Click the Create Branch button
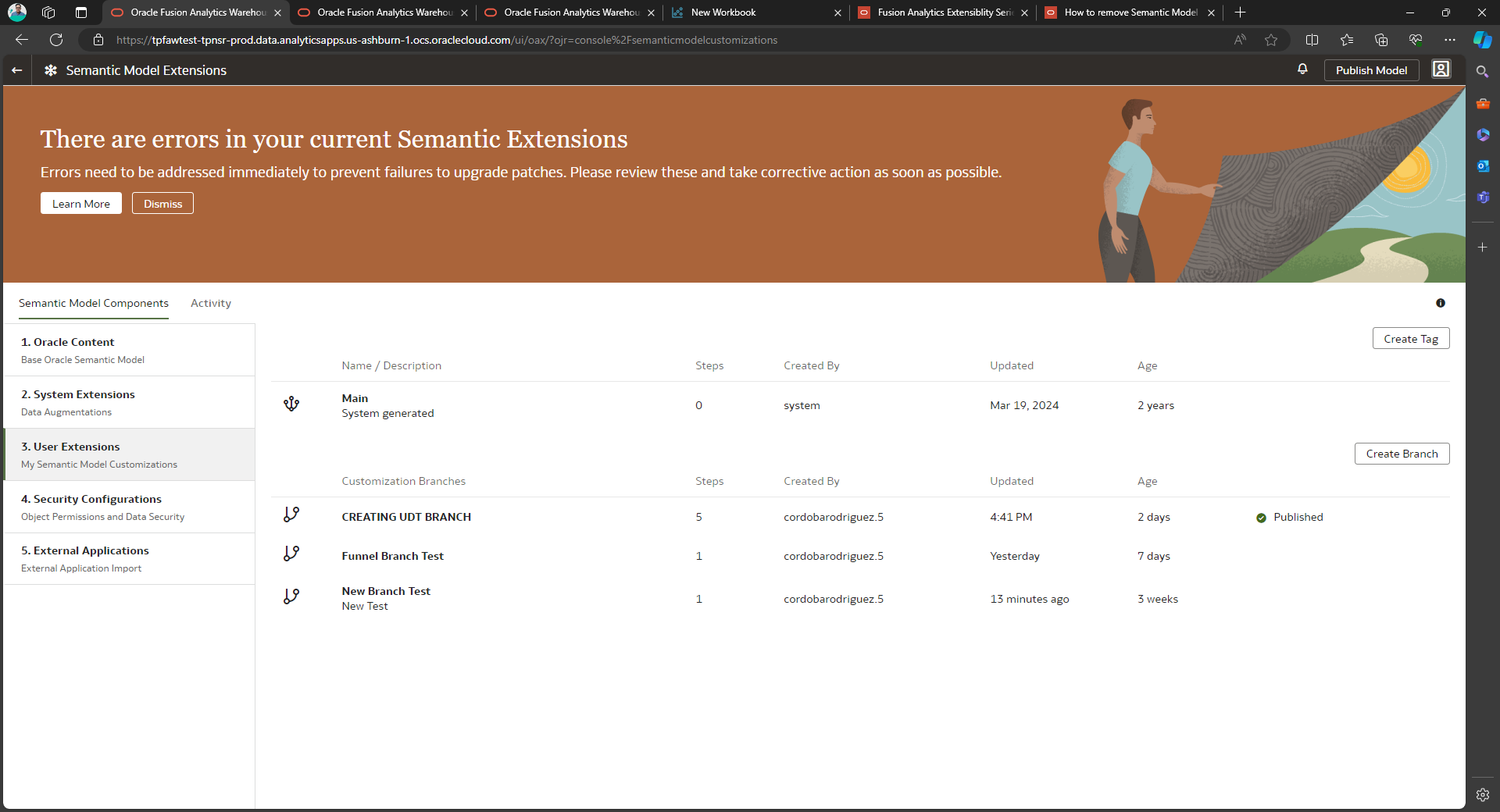The height and width of the screenshot is (812, 1500). [x=1402, y=454]
